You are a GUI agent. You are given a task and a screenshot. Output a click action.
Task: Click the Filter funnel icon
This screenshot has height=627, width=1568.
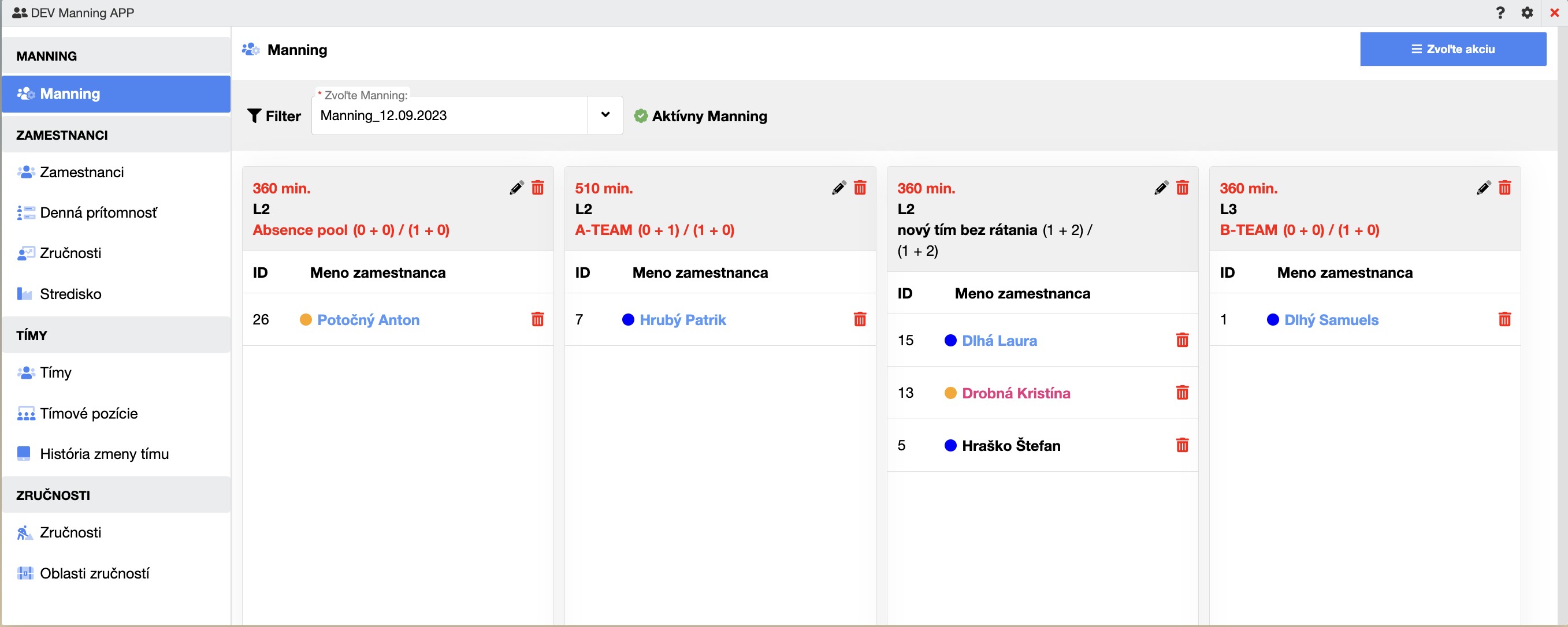[254, 115]
